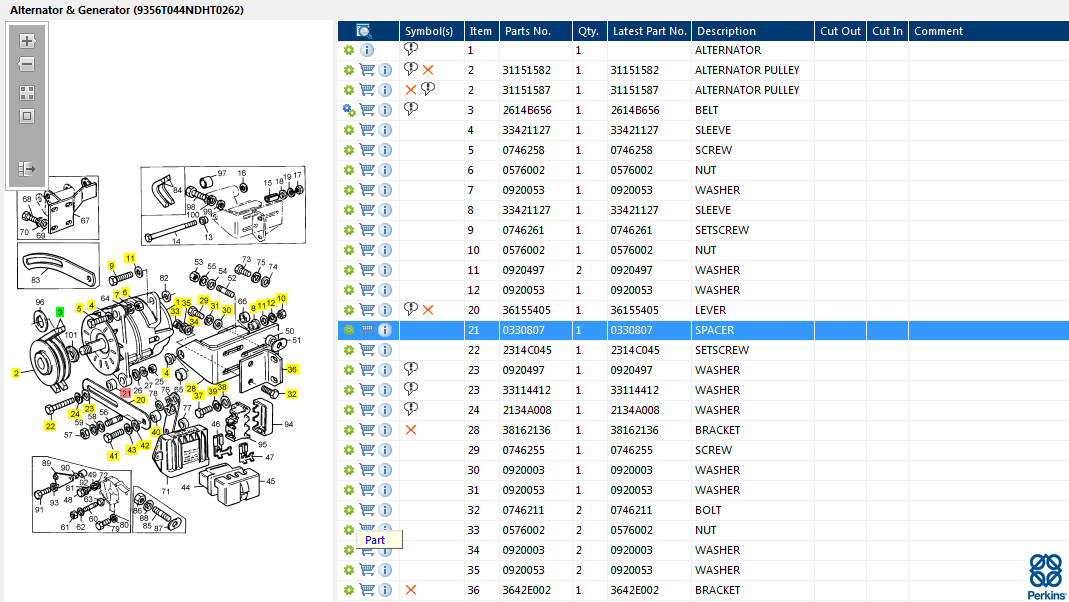Click the list-with-arrow panel toggle icon
This screenshot has width=1069, height=602.
click(x=27, y=169)
